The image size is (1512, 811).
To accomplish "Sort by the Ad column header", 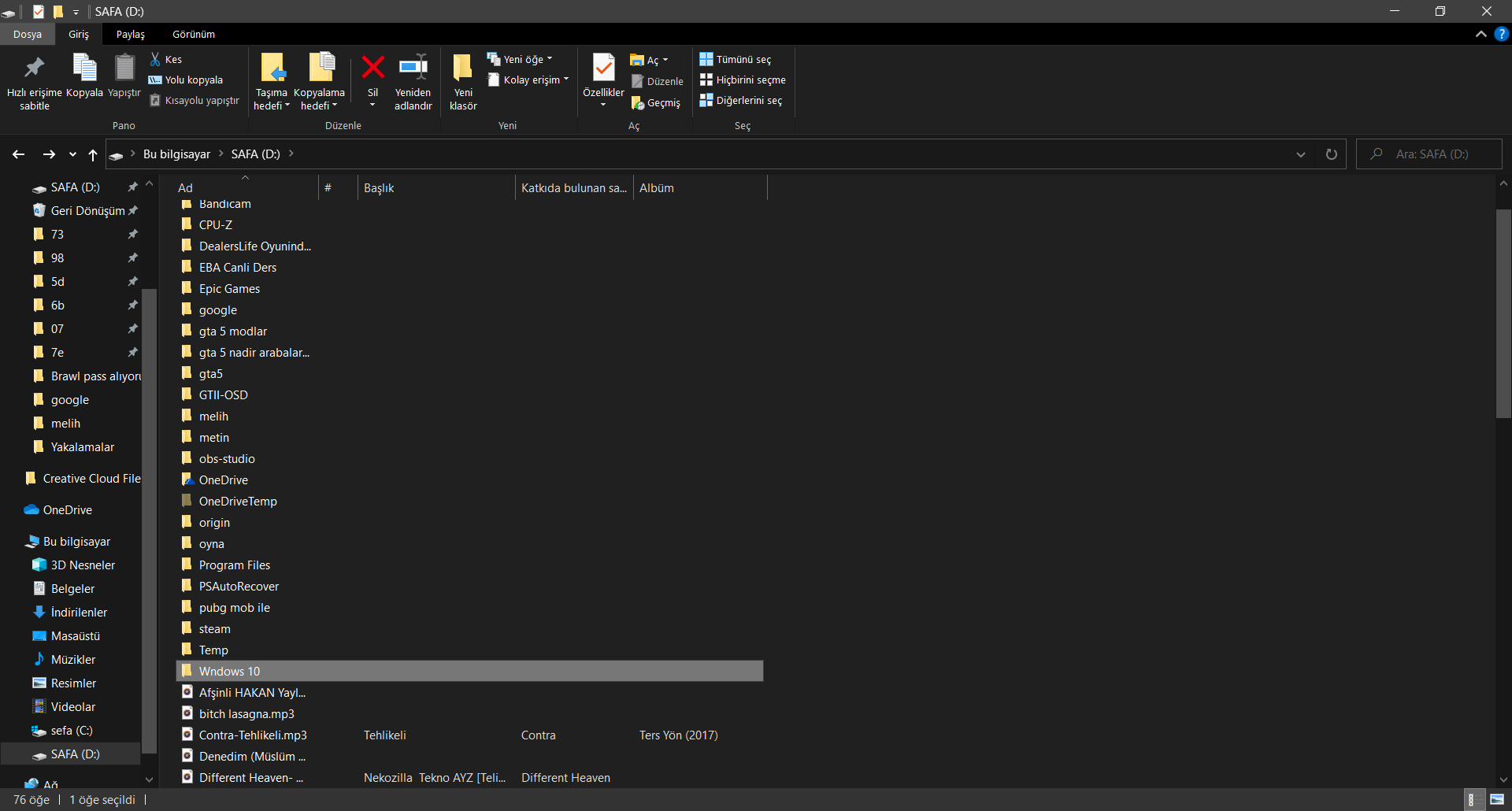I will point(246,187).
